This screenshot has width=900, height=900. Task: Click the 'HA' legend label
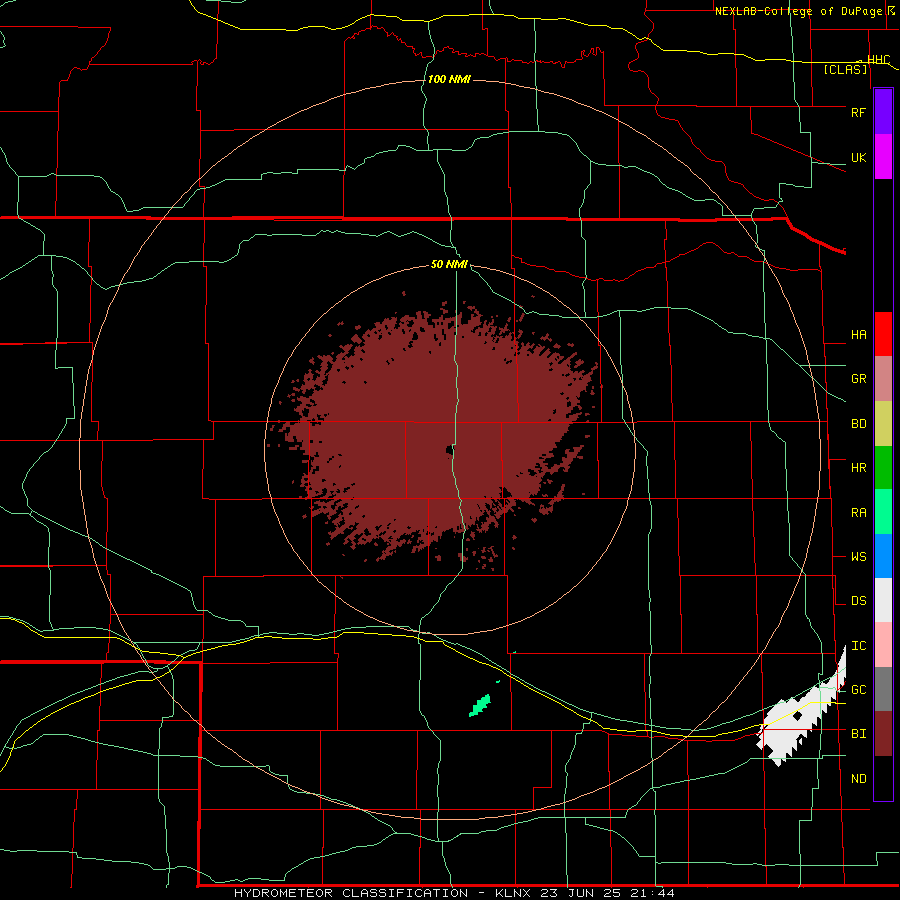click(x=858, y=335)
